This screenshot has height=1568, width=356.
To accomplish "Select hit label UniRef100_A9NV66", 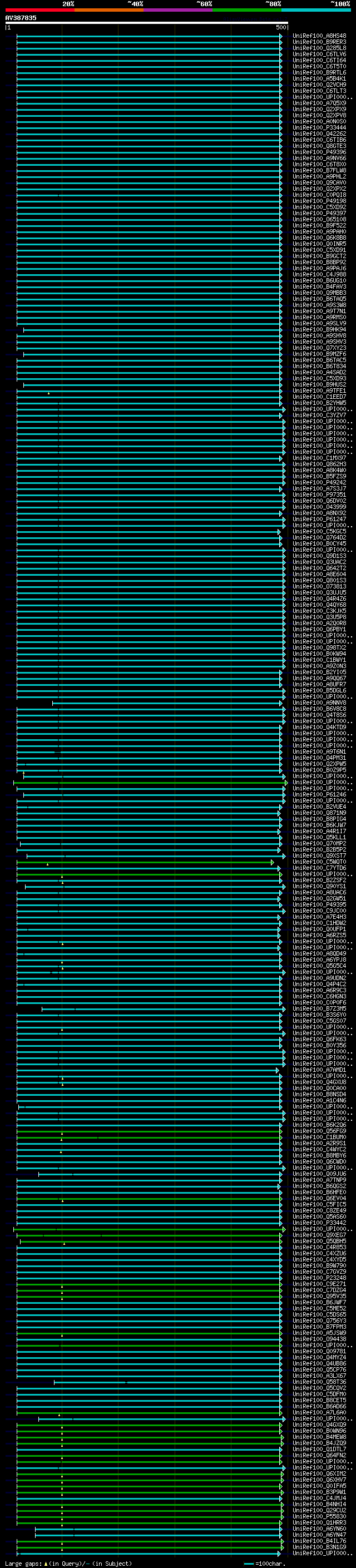I will (319, 159).
